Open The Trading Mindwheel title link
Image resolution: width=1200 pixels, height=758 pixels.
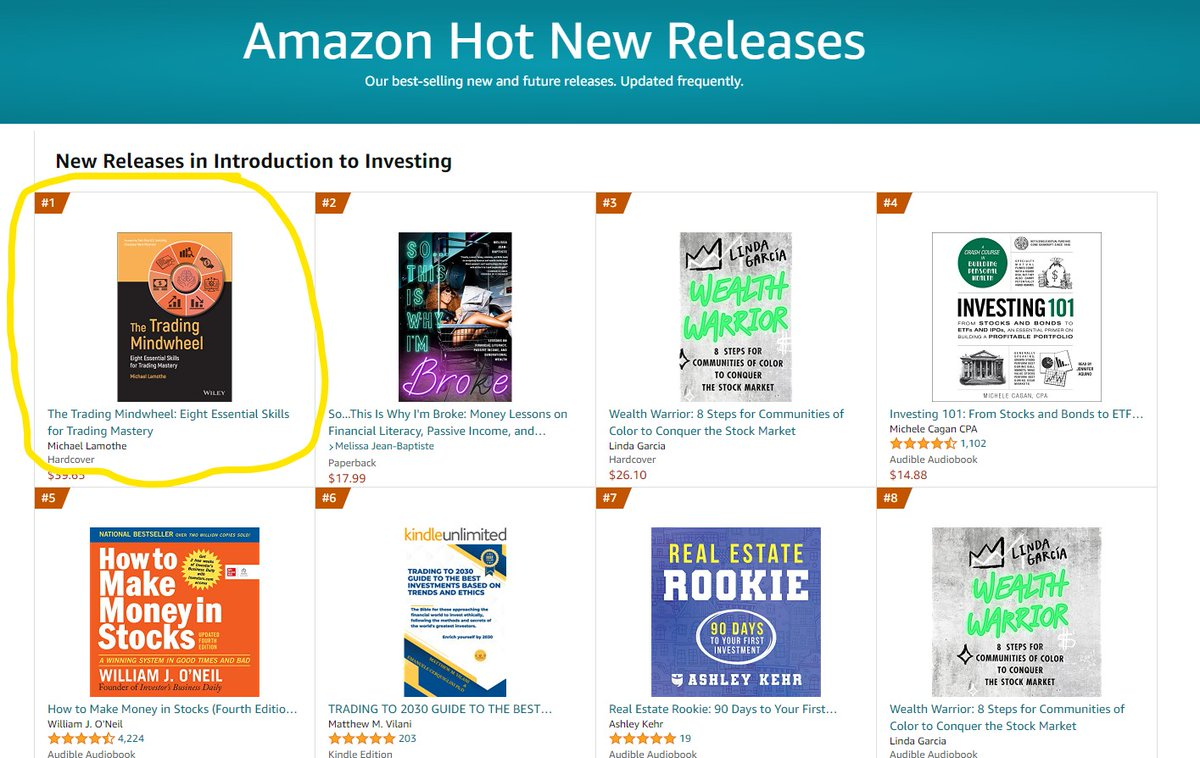click(x=168, y=422)
